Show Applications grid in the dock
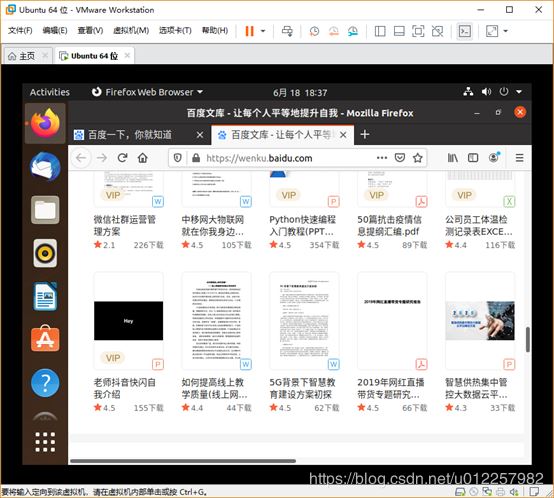 (45, 442)
